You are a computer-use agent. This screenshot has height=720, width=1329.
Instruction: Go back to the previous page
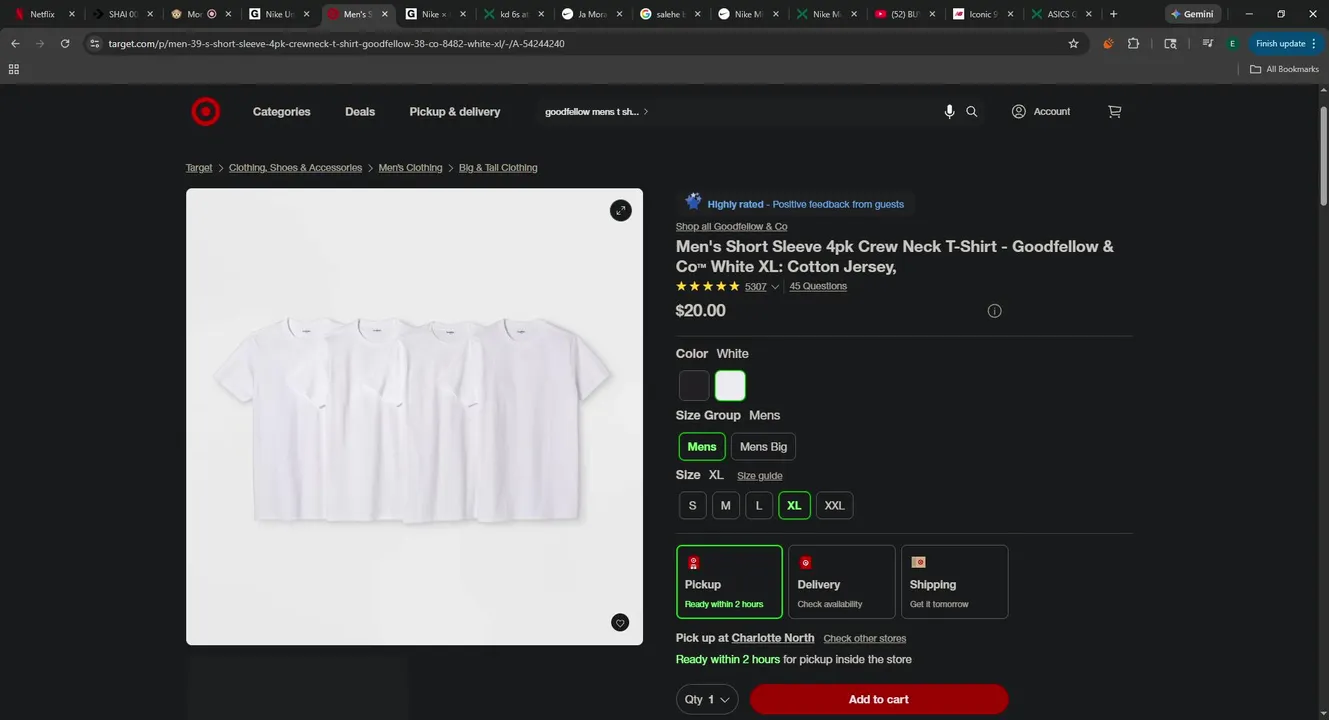pyautogui.click(x=15, y=44)
